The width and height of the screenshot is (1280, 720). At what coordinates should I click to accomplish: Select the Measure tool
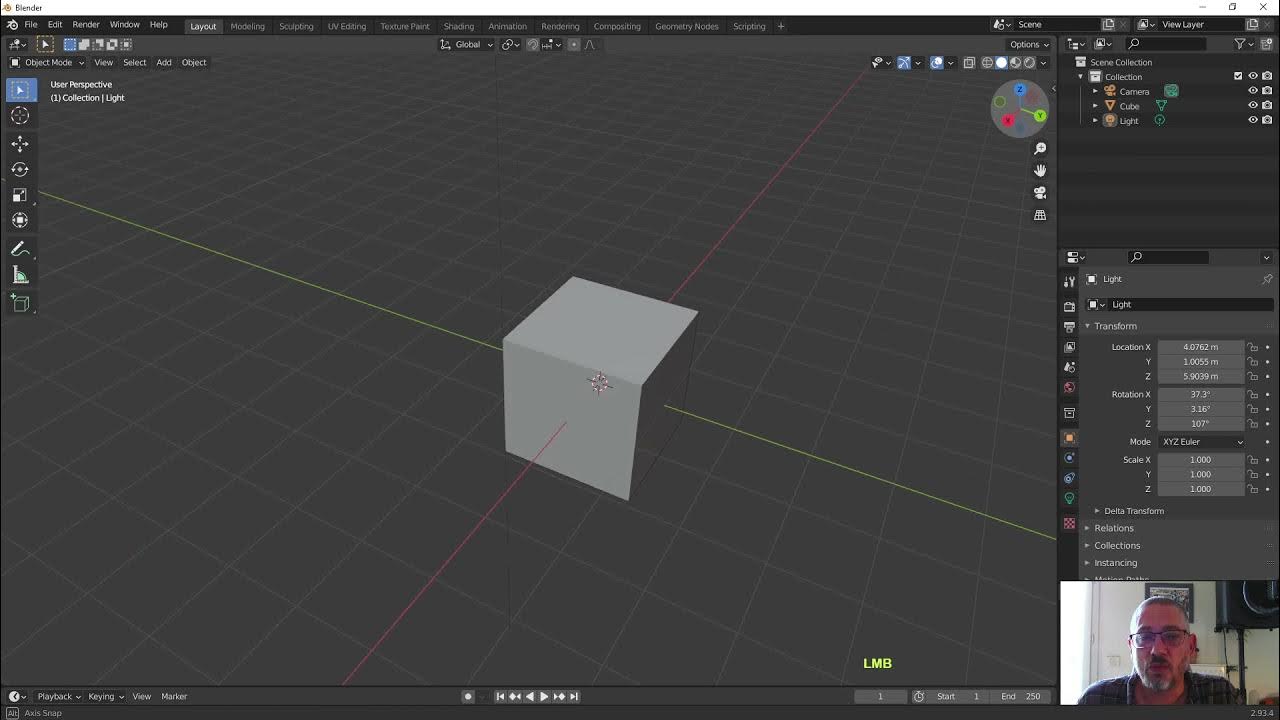point(20,275)
